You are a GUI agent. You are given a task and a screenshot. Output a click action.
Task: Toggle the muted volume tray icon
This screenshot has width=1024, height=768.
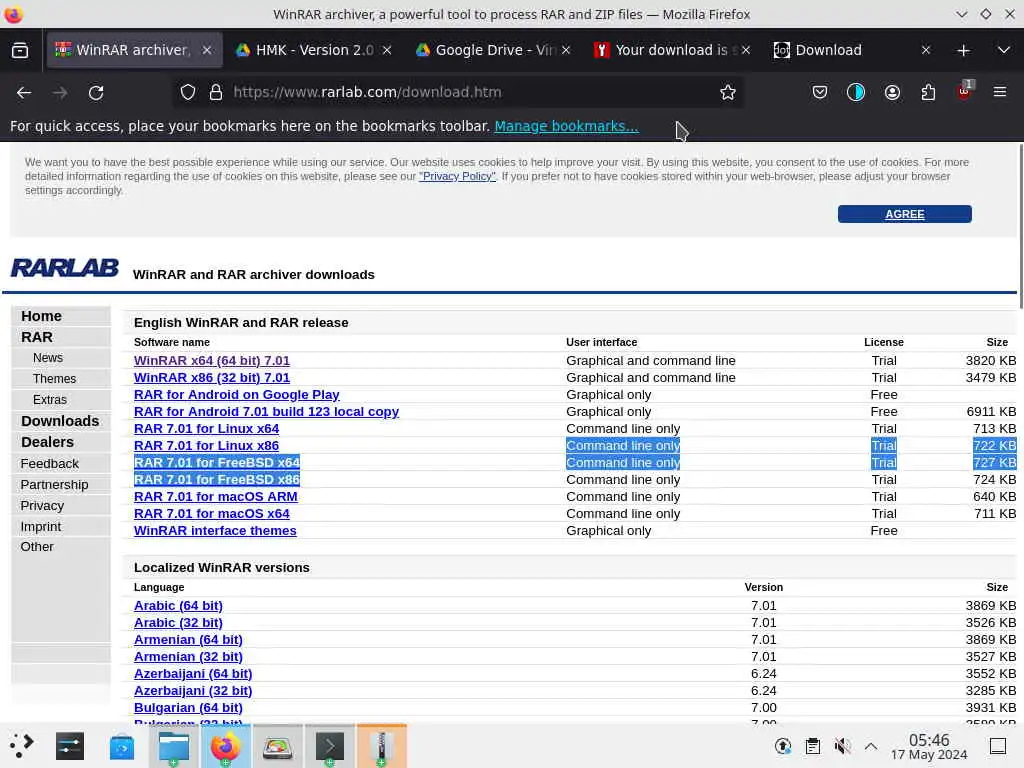(842, 746)
